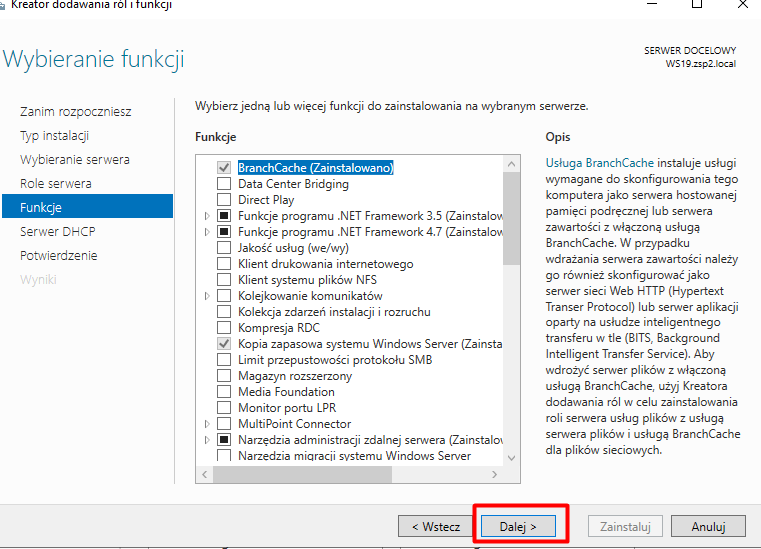Toggle Monitor portu LPR checkbox
This screenshot has width=761, height=549.
(224, 408)
